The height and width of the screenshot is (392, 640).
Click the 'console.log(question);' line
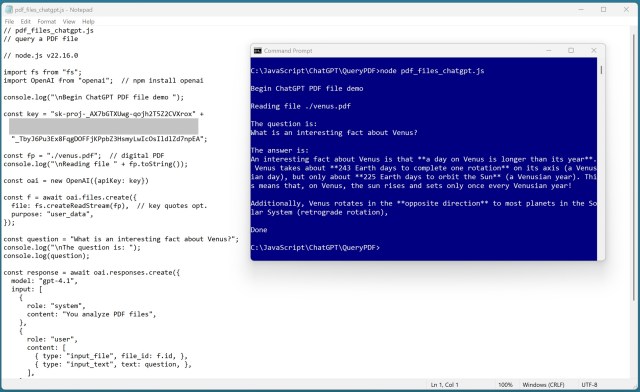coord(47,256)
